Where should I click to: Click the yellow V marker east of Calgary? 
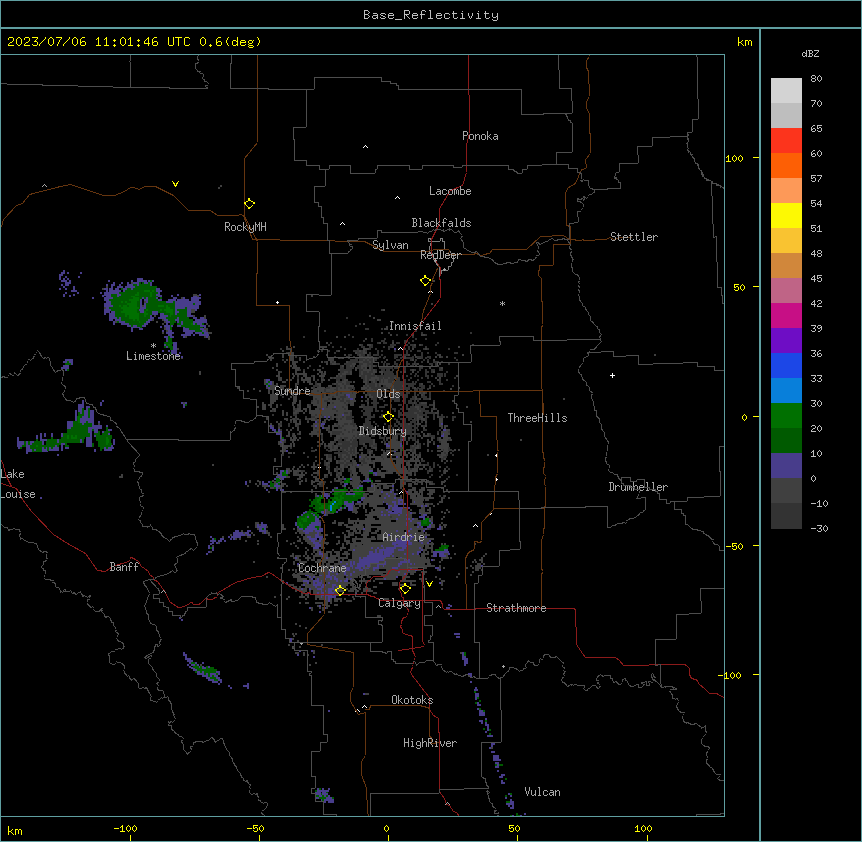click(429, 584)
